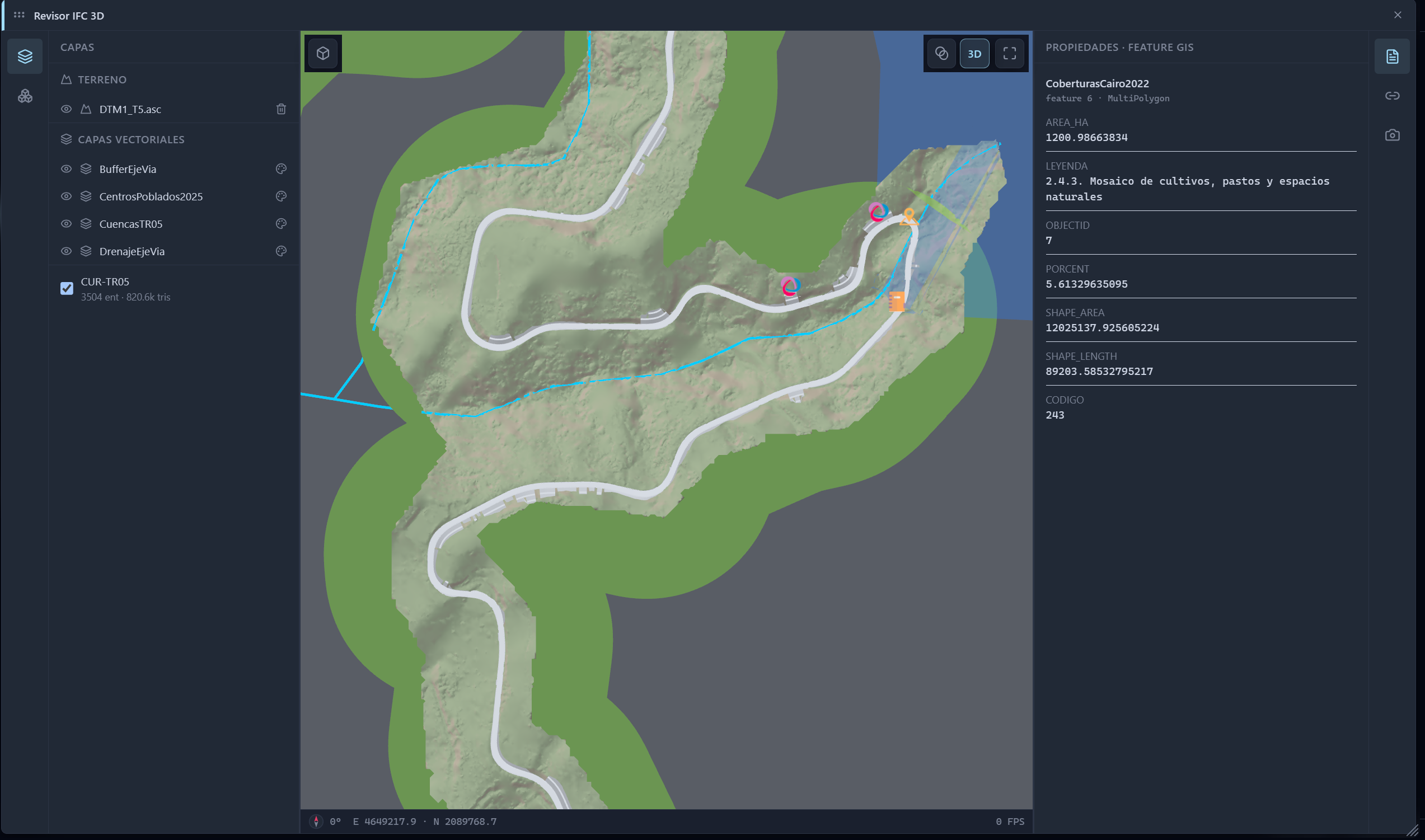Viewport: 1425px width, 840px height.
Task: Open the layers panel sidebar icon
Action: click(x=25, y=56)
